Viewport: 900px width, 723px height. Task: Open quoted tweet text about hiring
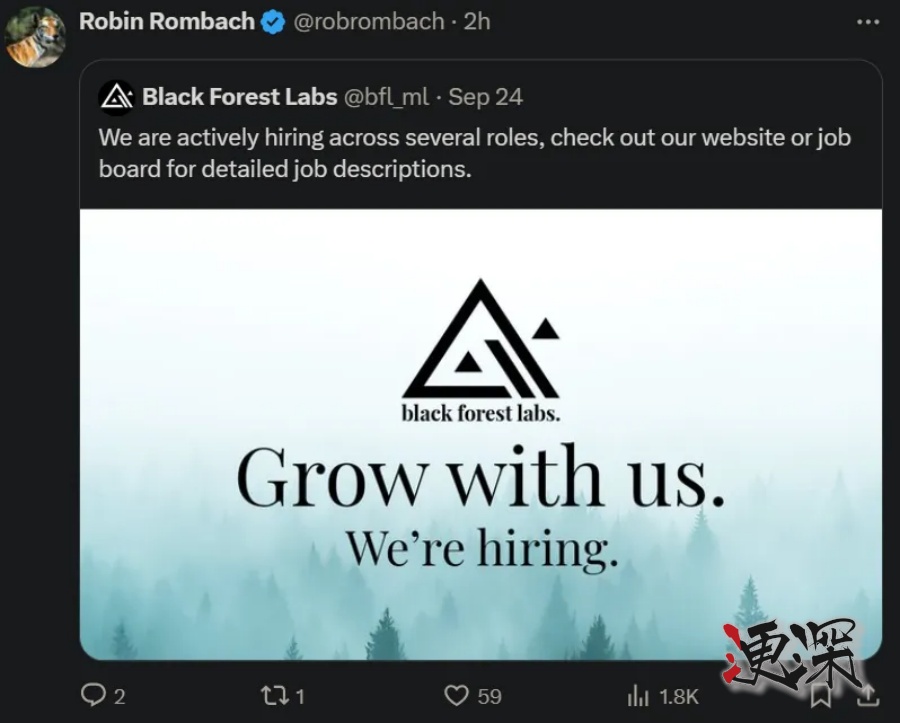tap(474, 152)
